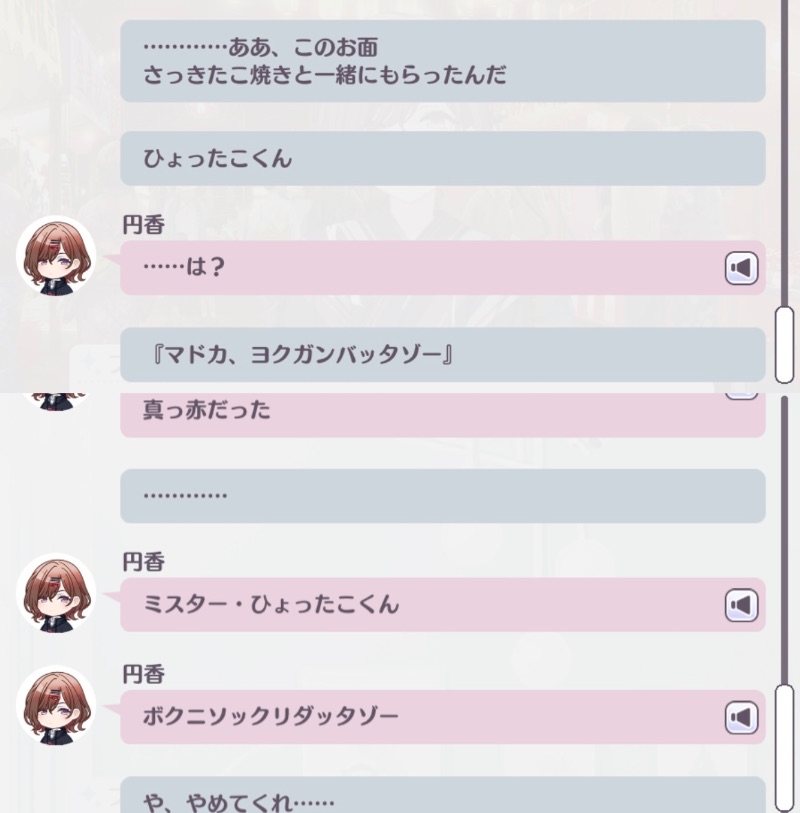Tap the 円香 name label above 「……は？」
Image resolution: width=800 pixels, height=813 pixels.
144,225
